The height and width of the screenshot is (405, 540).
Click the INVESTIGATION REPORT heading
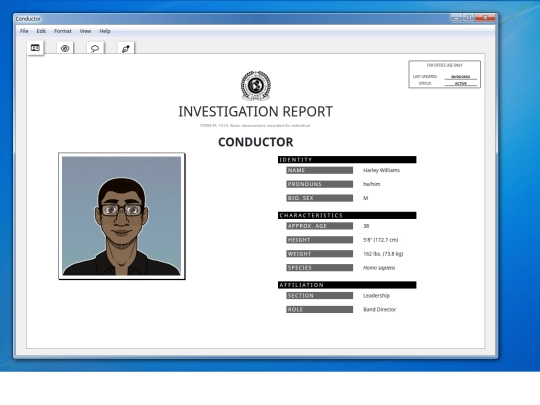tap(256, 112)
